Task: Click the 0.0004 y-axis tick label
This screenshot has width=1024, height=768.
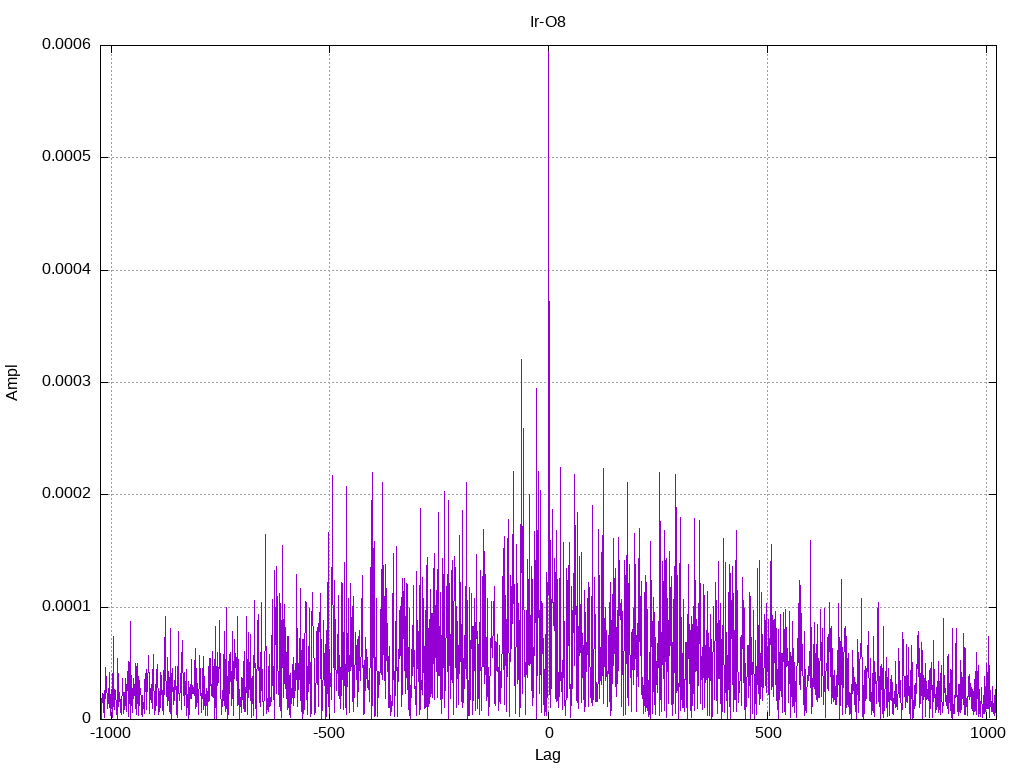Action: (x=66, y=269)
